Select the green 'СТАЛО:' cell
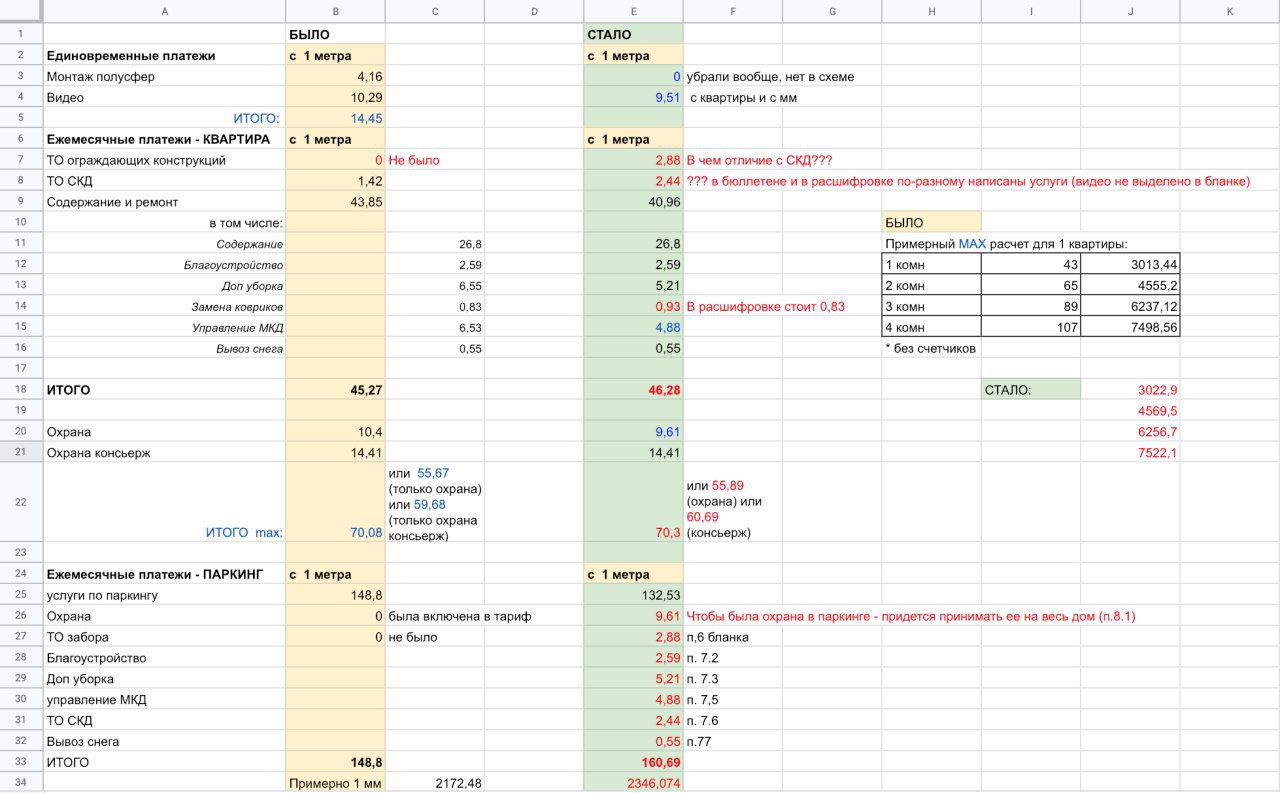This screenshot has height=793, width=1280. click(x=1031, y=390)
